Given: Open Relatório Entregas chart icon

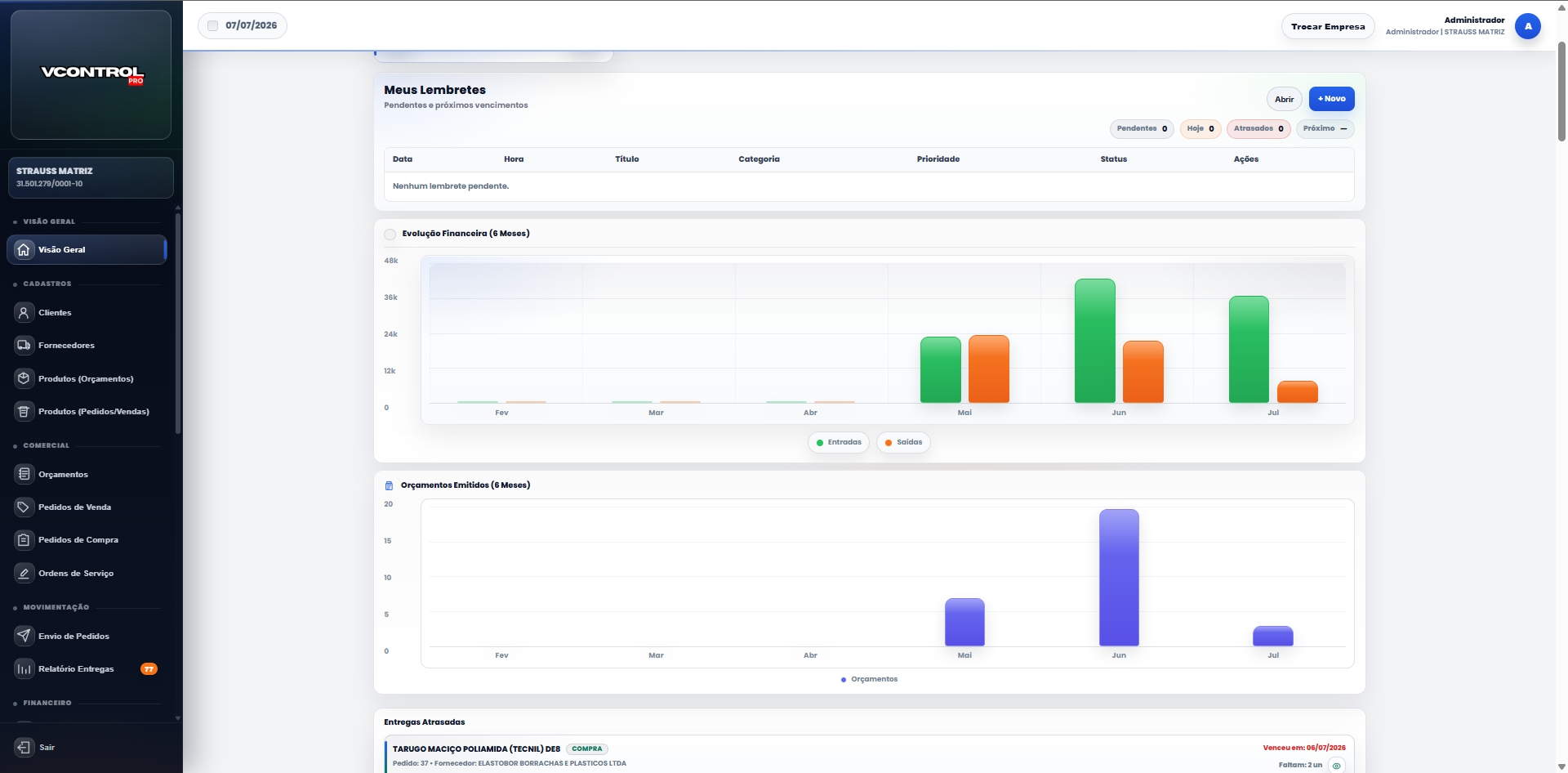Looking at the screenshot, I should [24, 668].
